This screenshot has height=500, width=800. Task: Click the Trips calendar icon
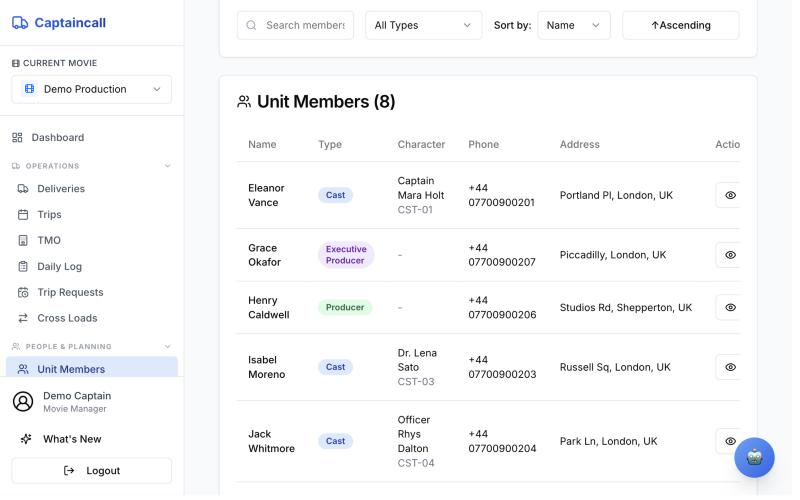coord(23,216)
